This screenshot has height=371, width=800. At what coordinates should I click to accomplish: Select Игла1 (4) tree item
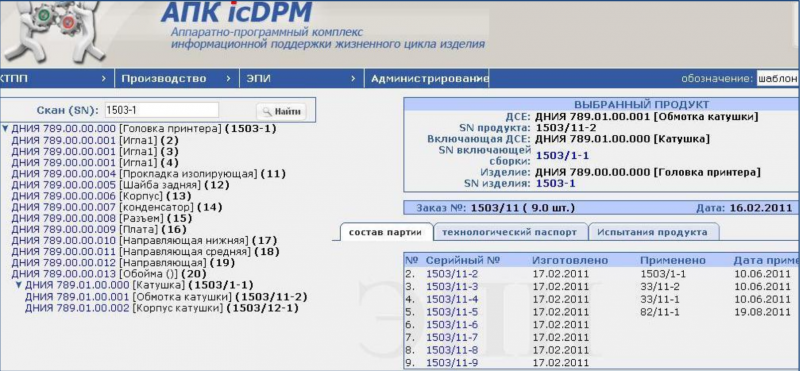95,162
